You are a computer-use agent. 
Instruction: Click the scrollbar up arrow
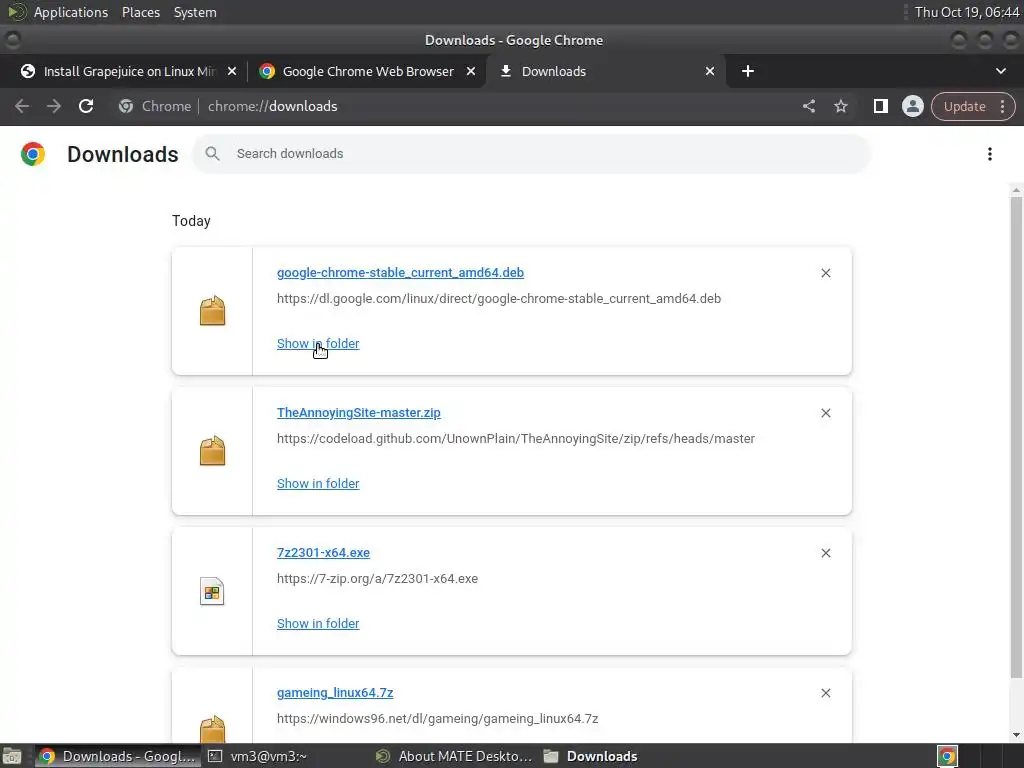[1016, 190]
